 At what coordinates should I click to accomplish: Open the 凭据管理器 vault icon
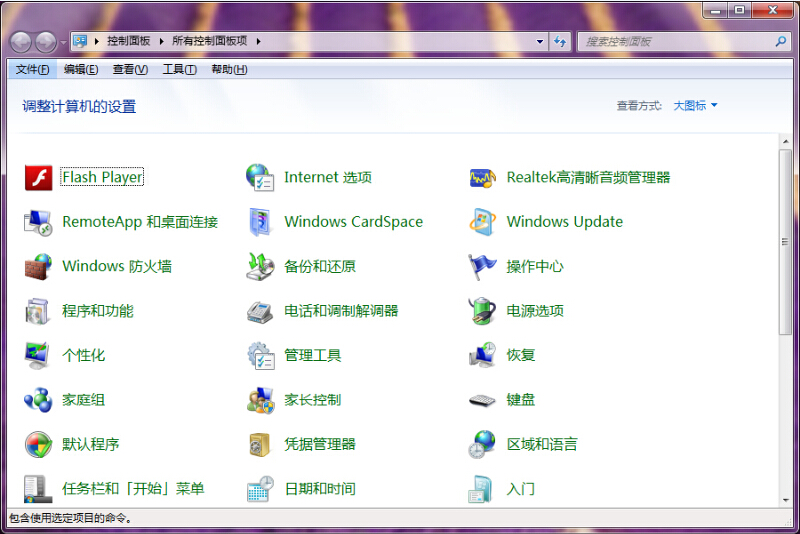(x=260, y=444)
